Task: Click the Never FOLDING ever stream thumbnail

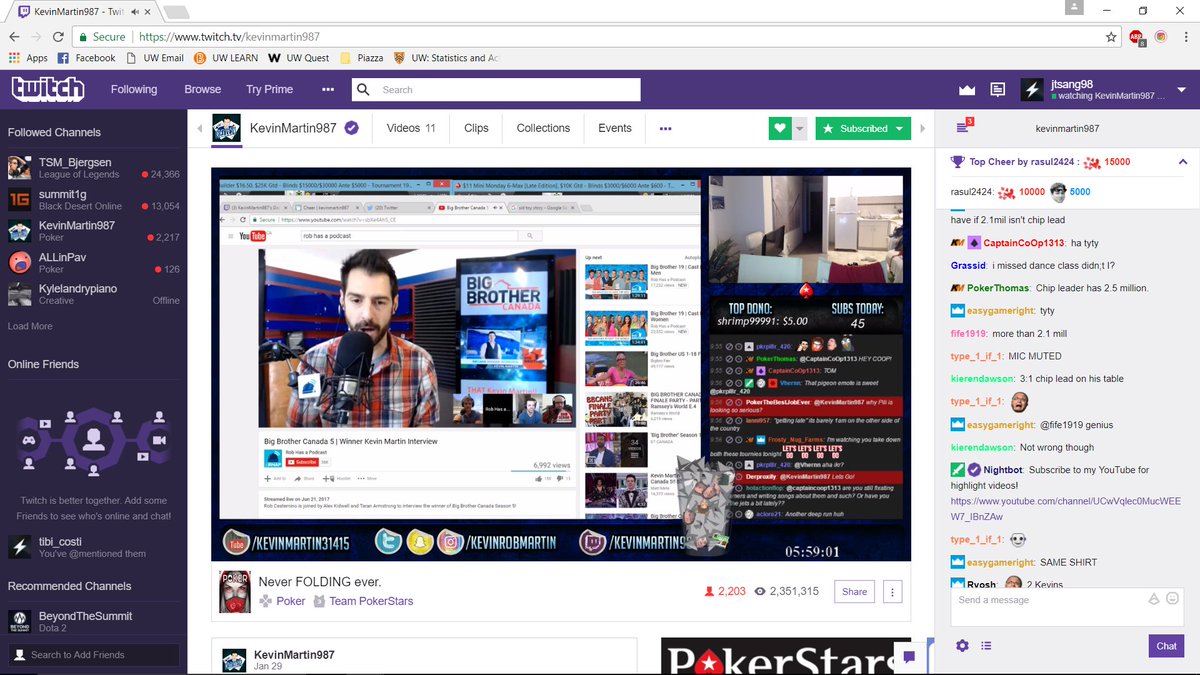Action: tap(235, 592)
